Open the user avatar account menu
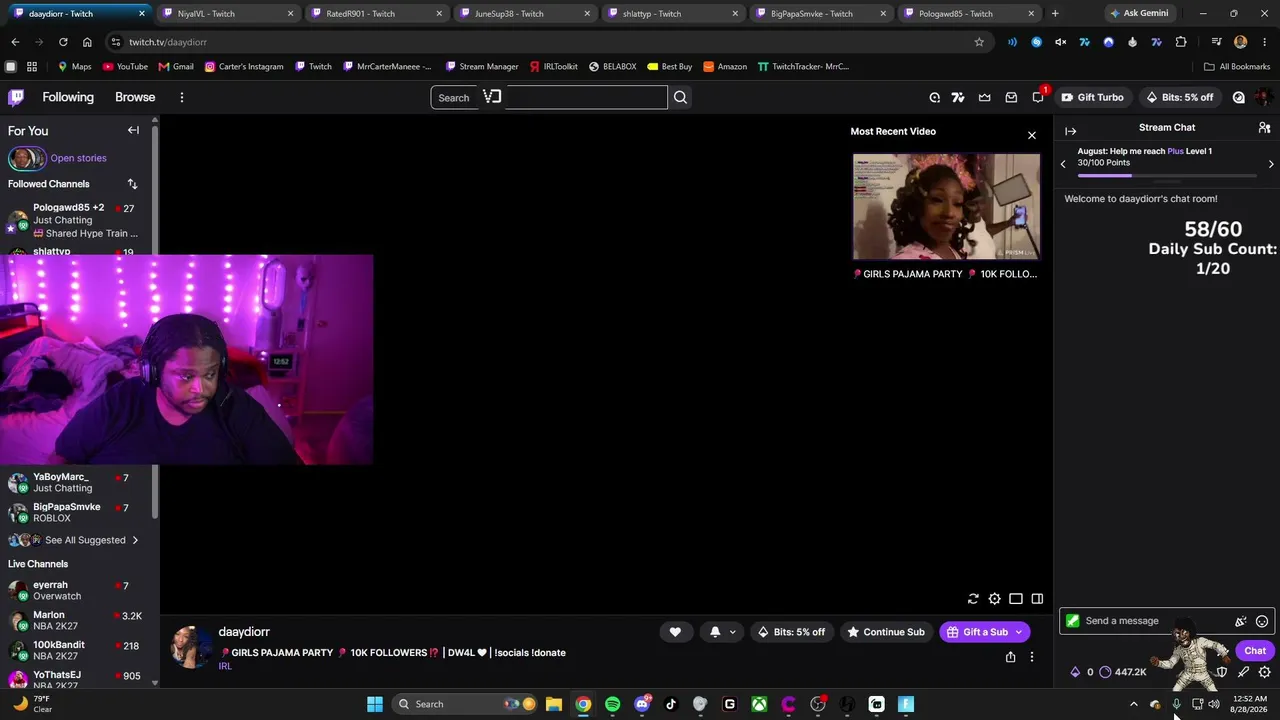Viewport: 1280px width, 720px height. pos(1264,97)
